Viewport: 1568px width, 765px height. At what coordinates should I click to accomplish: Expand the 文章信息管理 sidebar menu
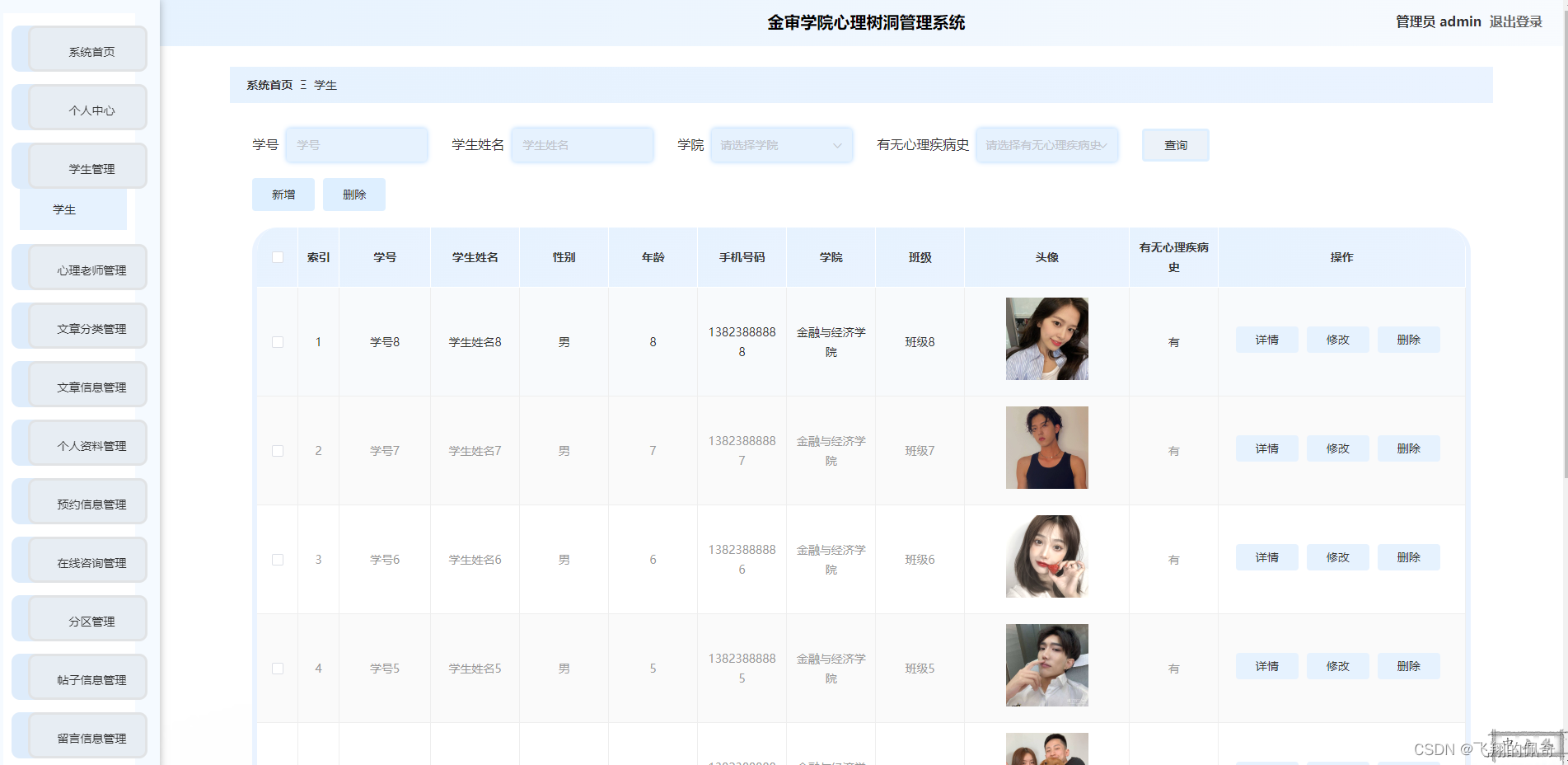(80, 385)
